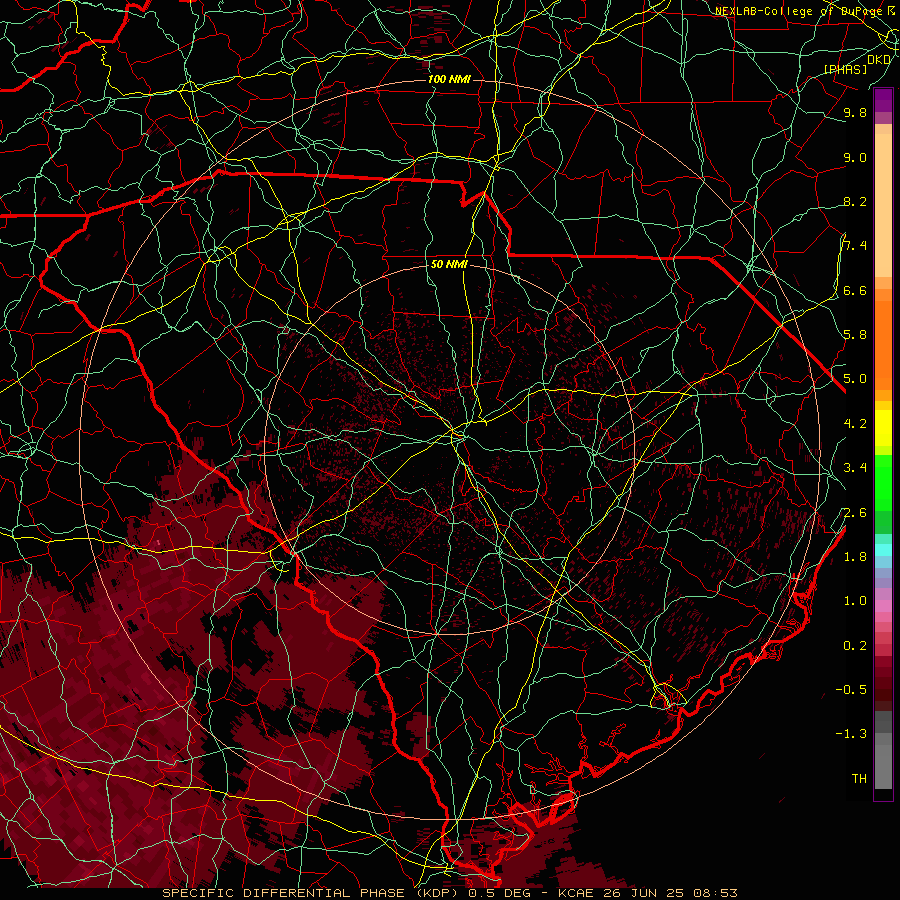Click the 1.8 scale value
Image resolution: width=900 pixels, height=900 pixels.
[855, 557]
